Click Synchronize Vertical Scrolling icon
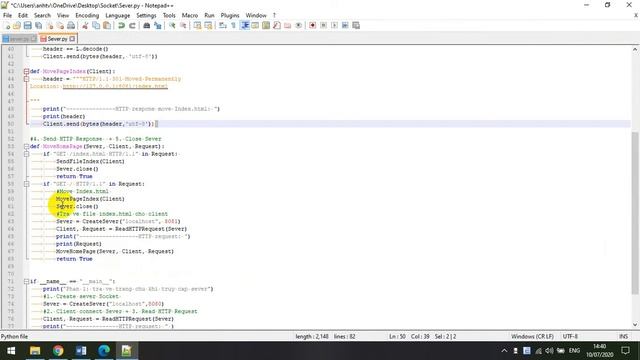The image size is (640, 360). (197, 25)
